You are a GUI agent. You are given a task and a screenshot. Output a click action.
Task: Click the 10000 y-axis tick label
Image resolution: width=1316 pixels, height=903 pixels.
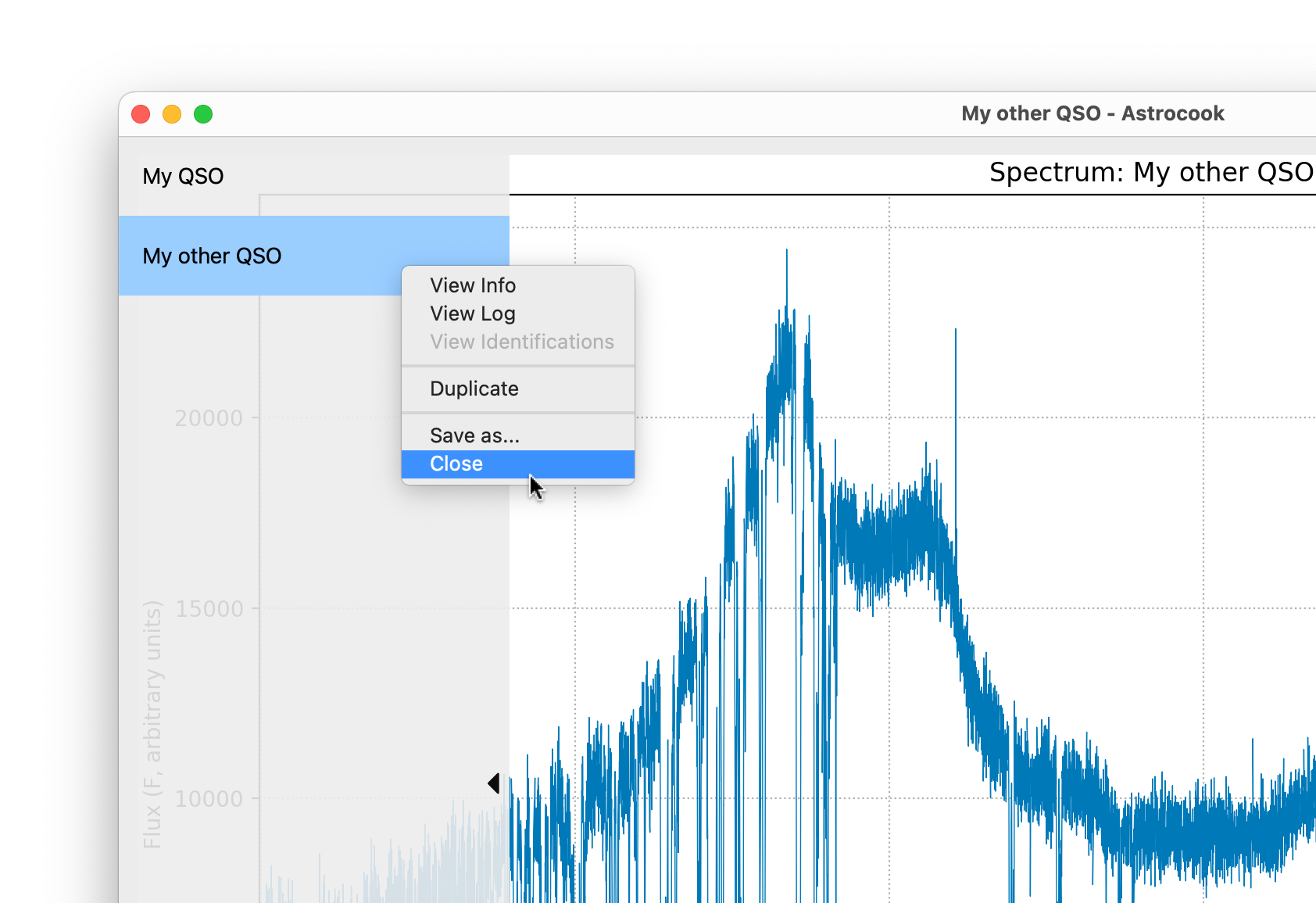(209, 799)
